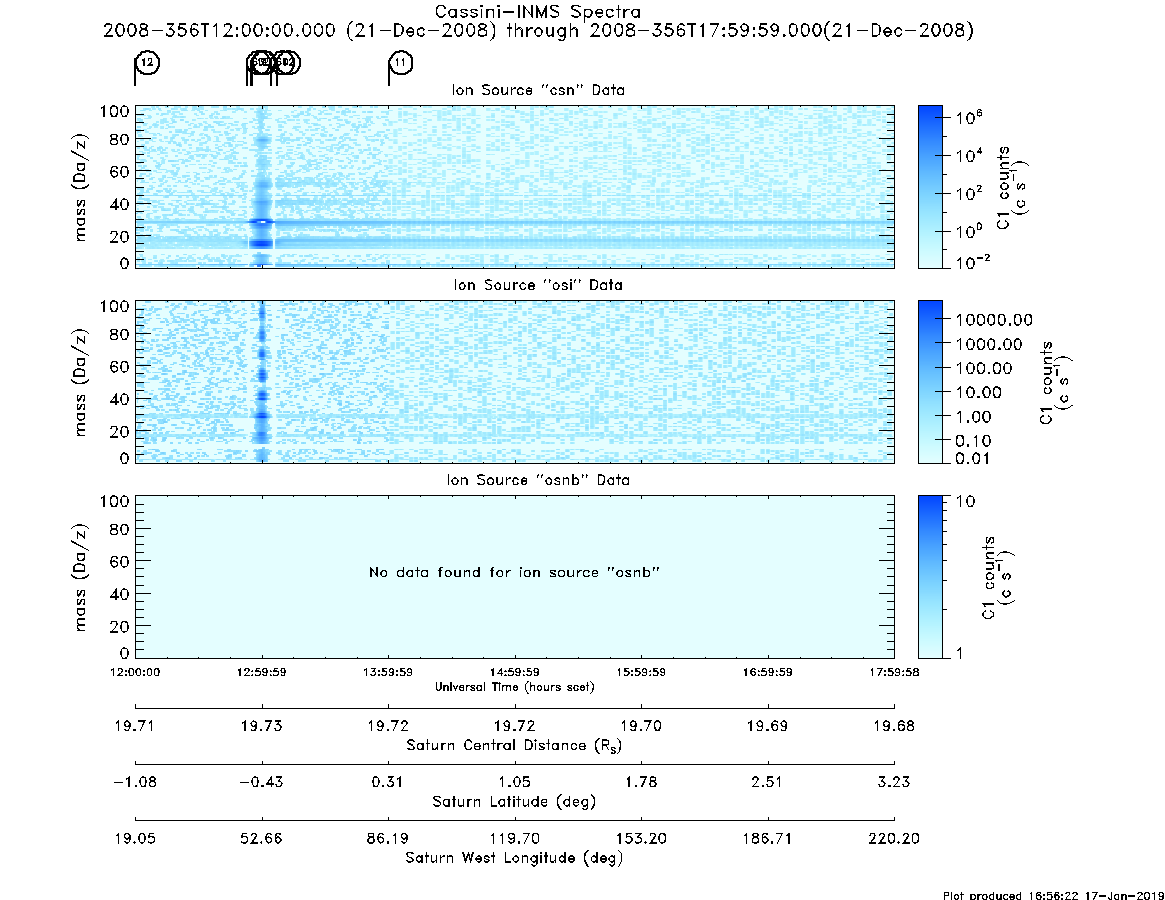Click the osnb panel color bar
Image resolution: width=1165 pixels, height=900 pixels.
pyautogui.click(x=930, y=577)
